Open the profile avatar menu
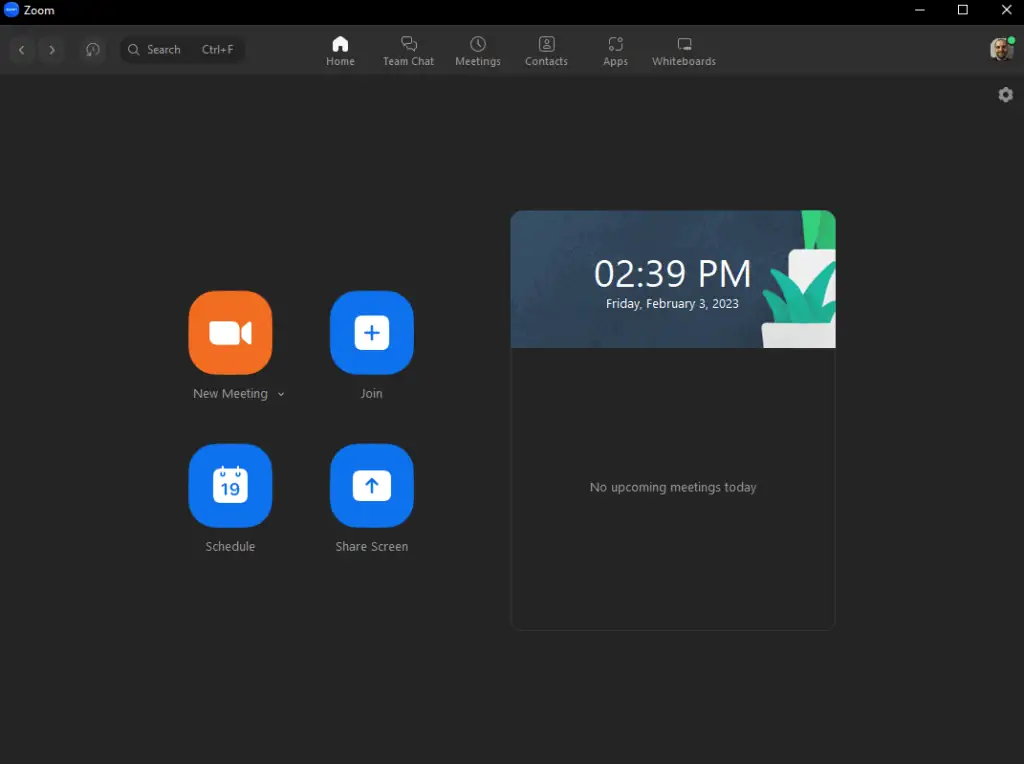This screenshot has width=1024, height=764. pyautogui.click(x=1001, y=50)
